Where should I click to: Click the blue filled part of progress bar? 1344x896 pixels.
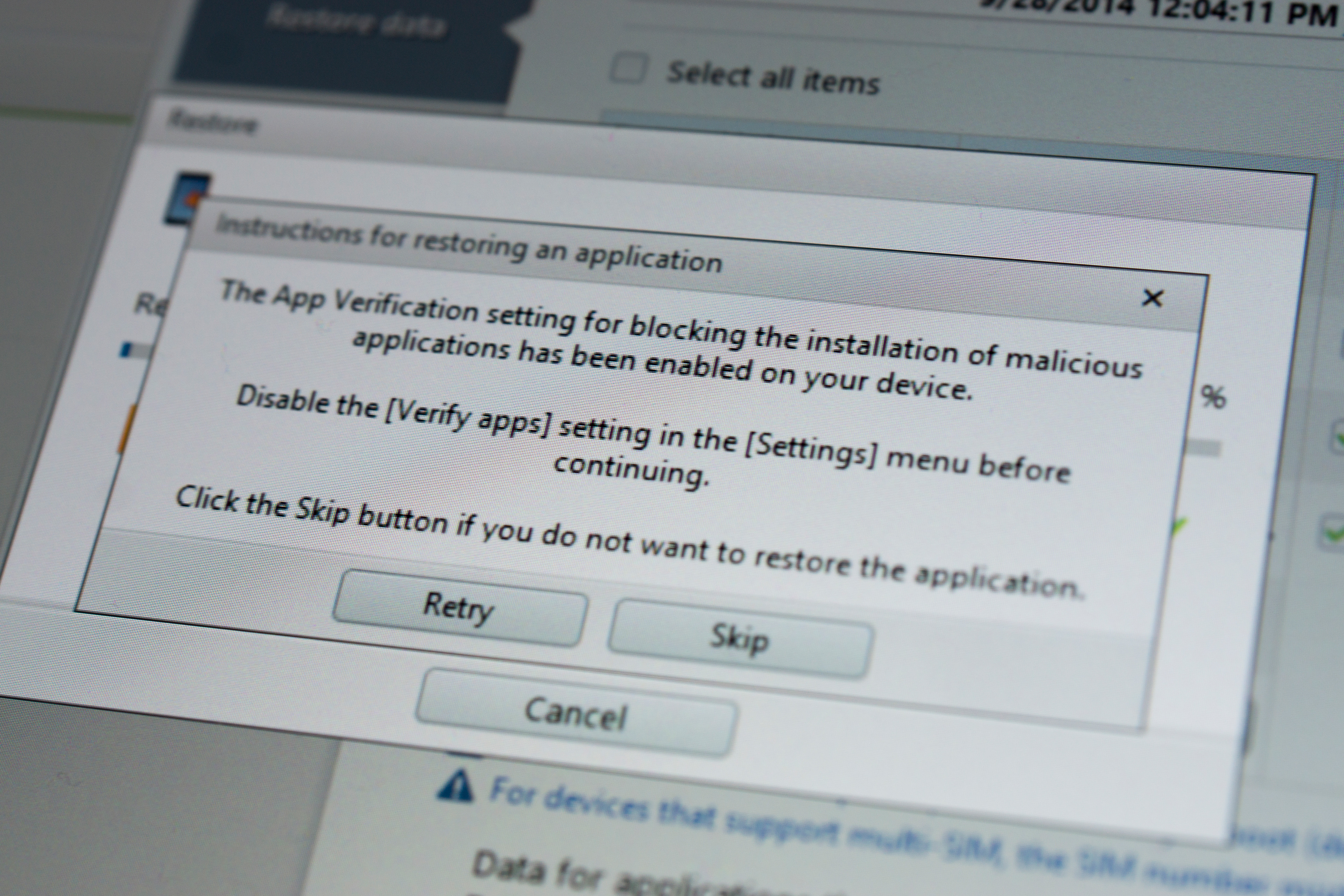point(125,349)
